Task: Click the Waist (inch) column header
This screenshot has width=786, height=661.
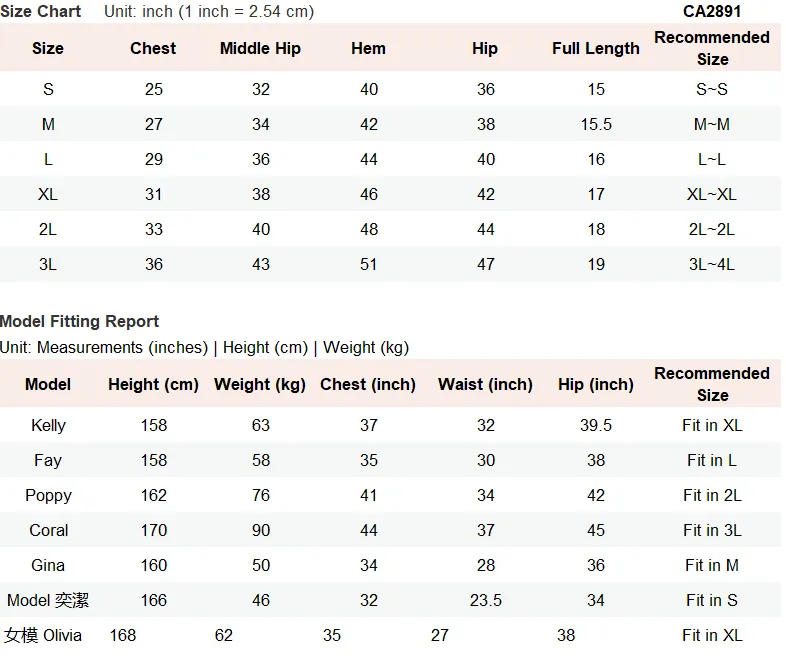Action: coord(485,384)
